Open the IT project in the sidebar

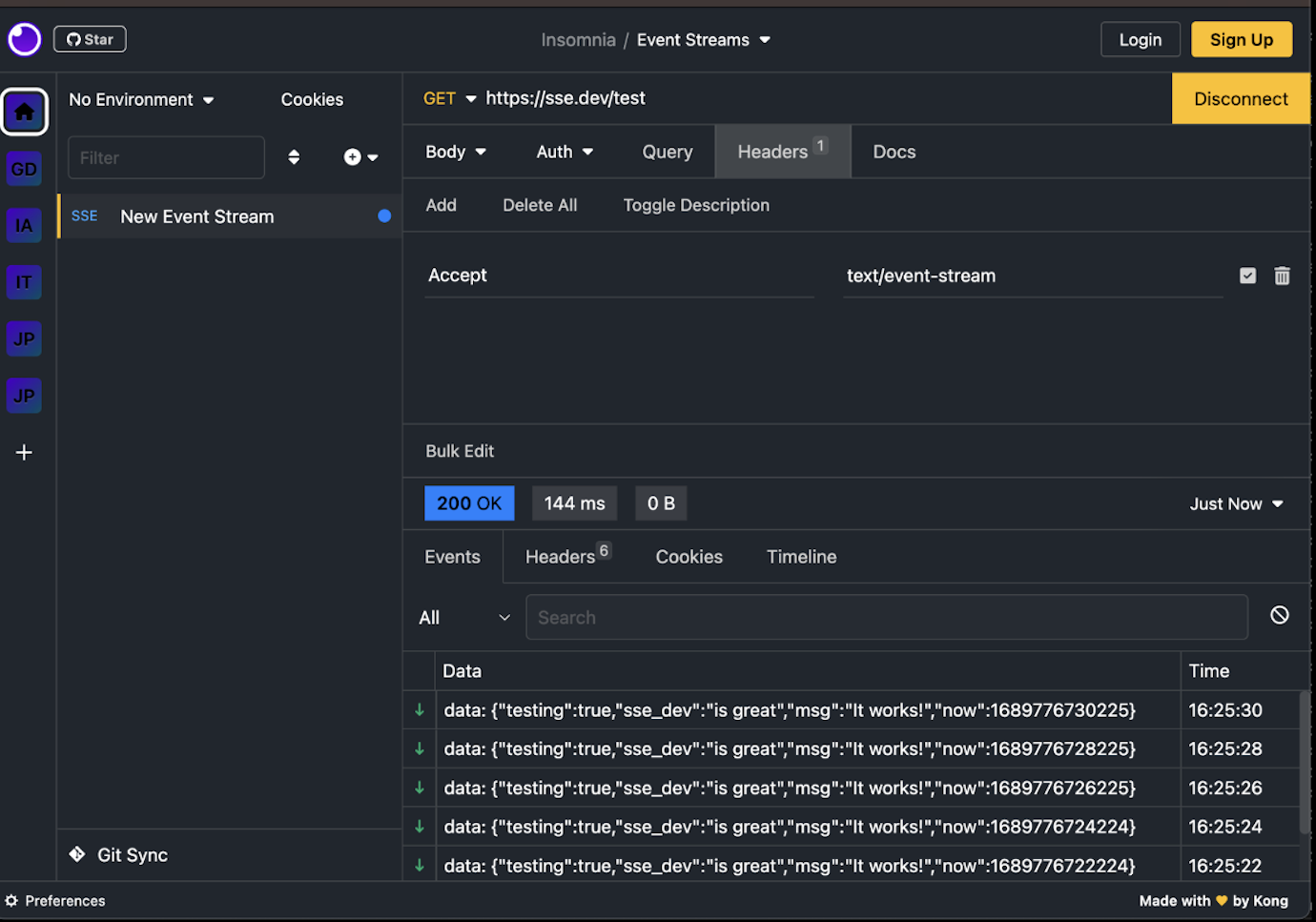point(24,281)
